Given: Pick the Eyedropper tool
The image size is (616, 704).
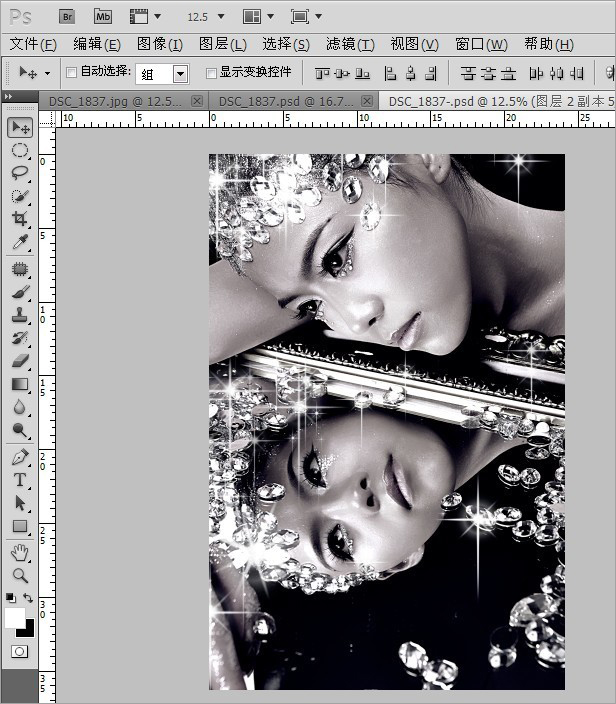Looking at the screenshot, I should pyautogui.click(x=19, y=243).
